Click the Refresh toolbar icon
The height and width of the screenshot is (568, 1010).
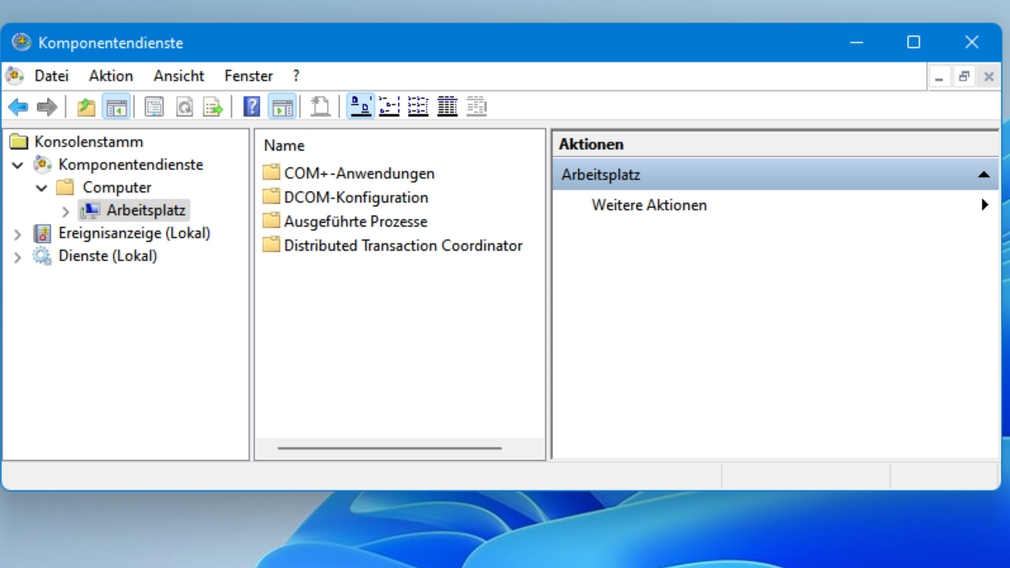[x=184, y=107]
